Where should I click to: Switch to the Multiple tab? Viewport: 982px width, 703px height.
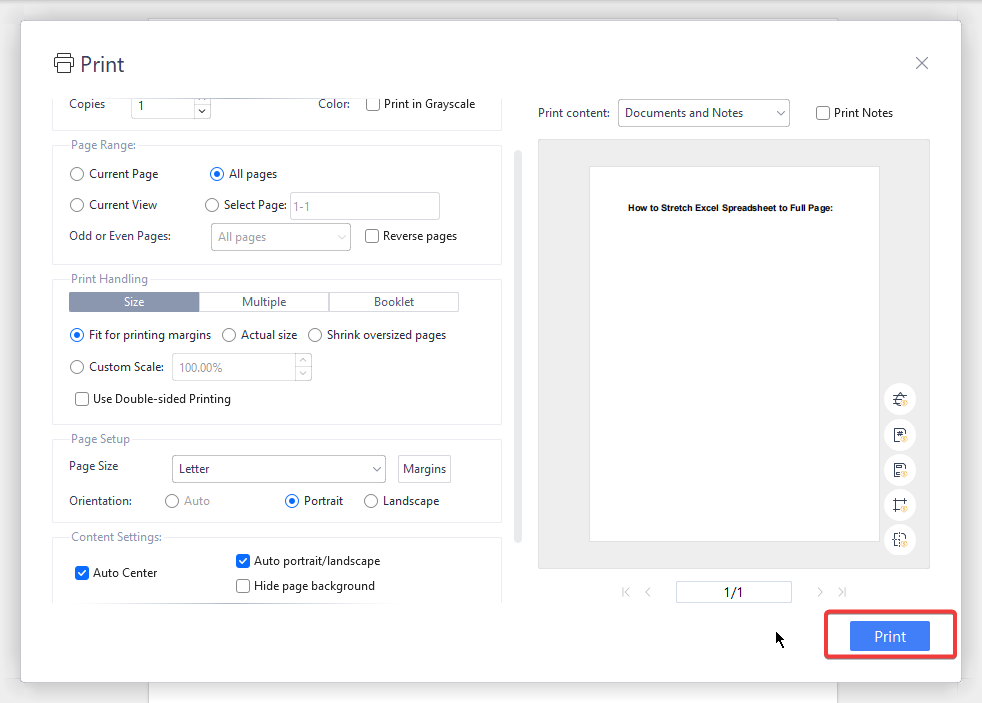pyautogui.click(x=263, y=301)
